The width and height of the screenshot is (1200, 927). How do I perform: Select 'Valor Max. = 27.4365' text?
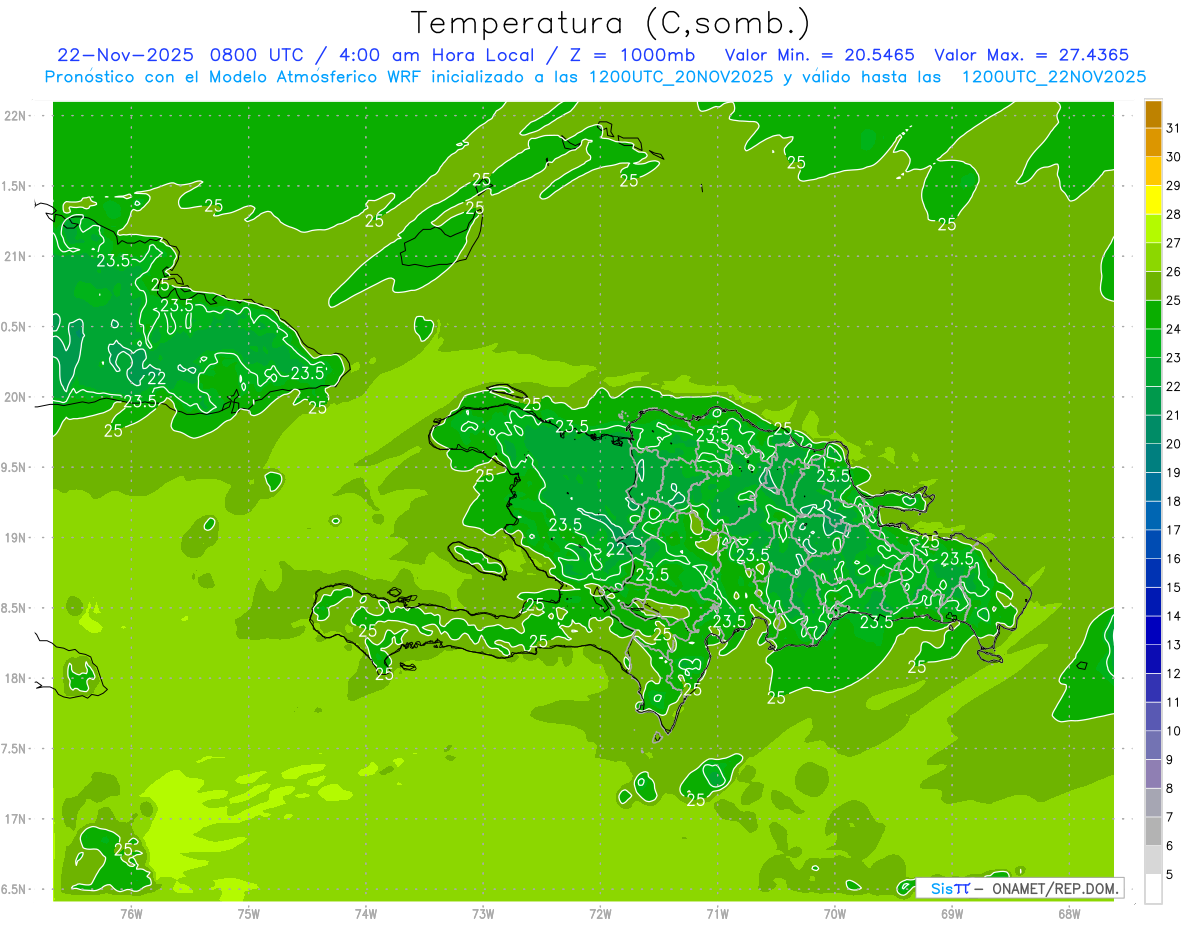(x=1032, y=55)
